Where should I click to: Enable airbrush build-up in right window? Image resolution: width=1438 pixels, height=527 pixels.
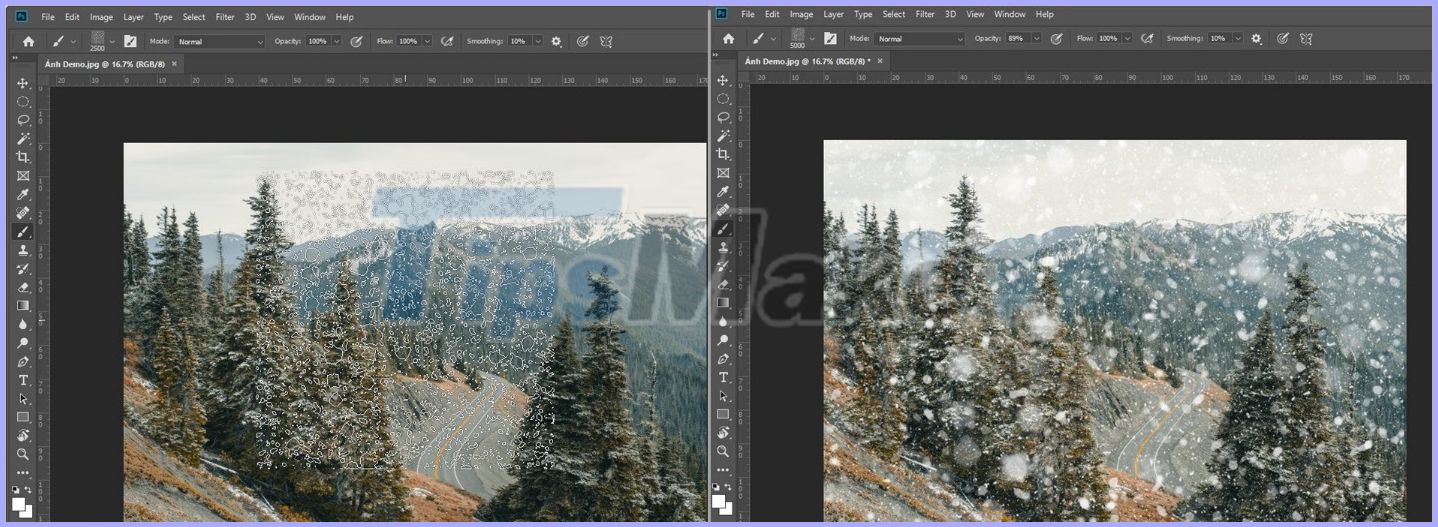click(1147, 38)
